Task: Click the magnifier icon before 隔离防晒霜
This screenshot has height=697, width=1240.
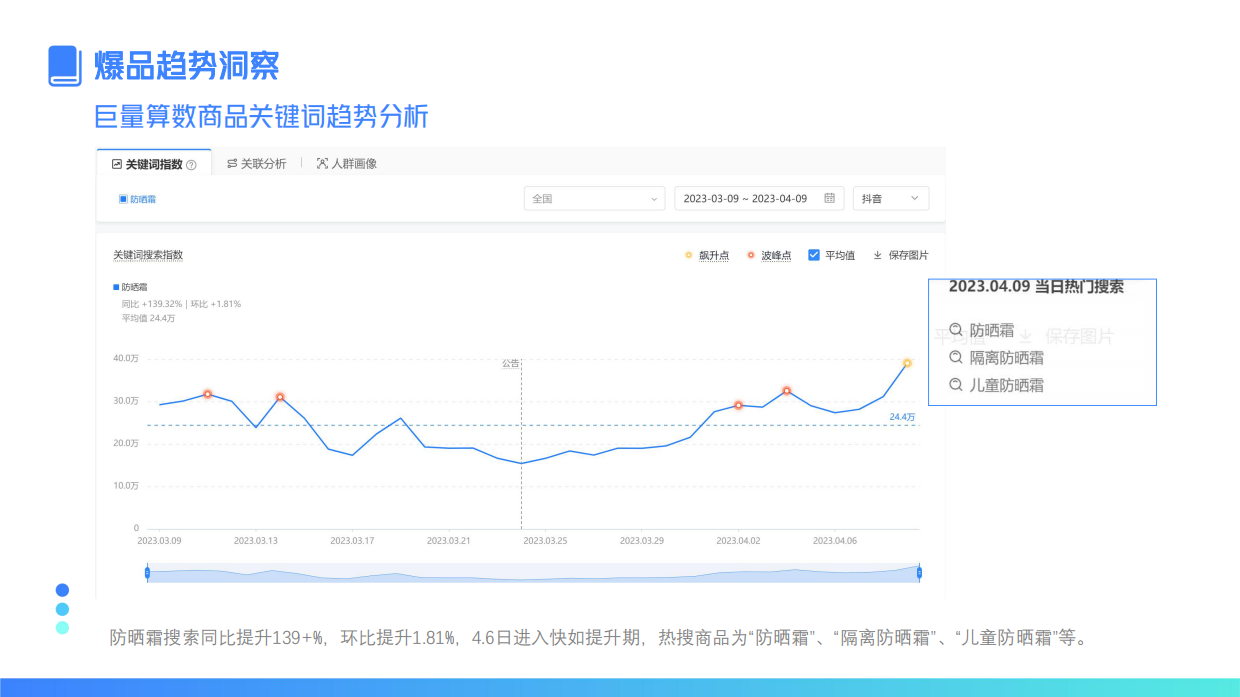Action: [956, 357]
